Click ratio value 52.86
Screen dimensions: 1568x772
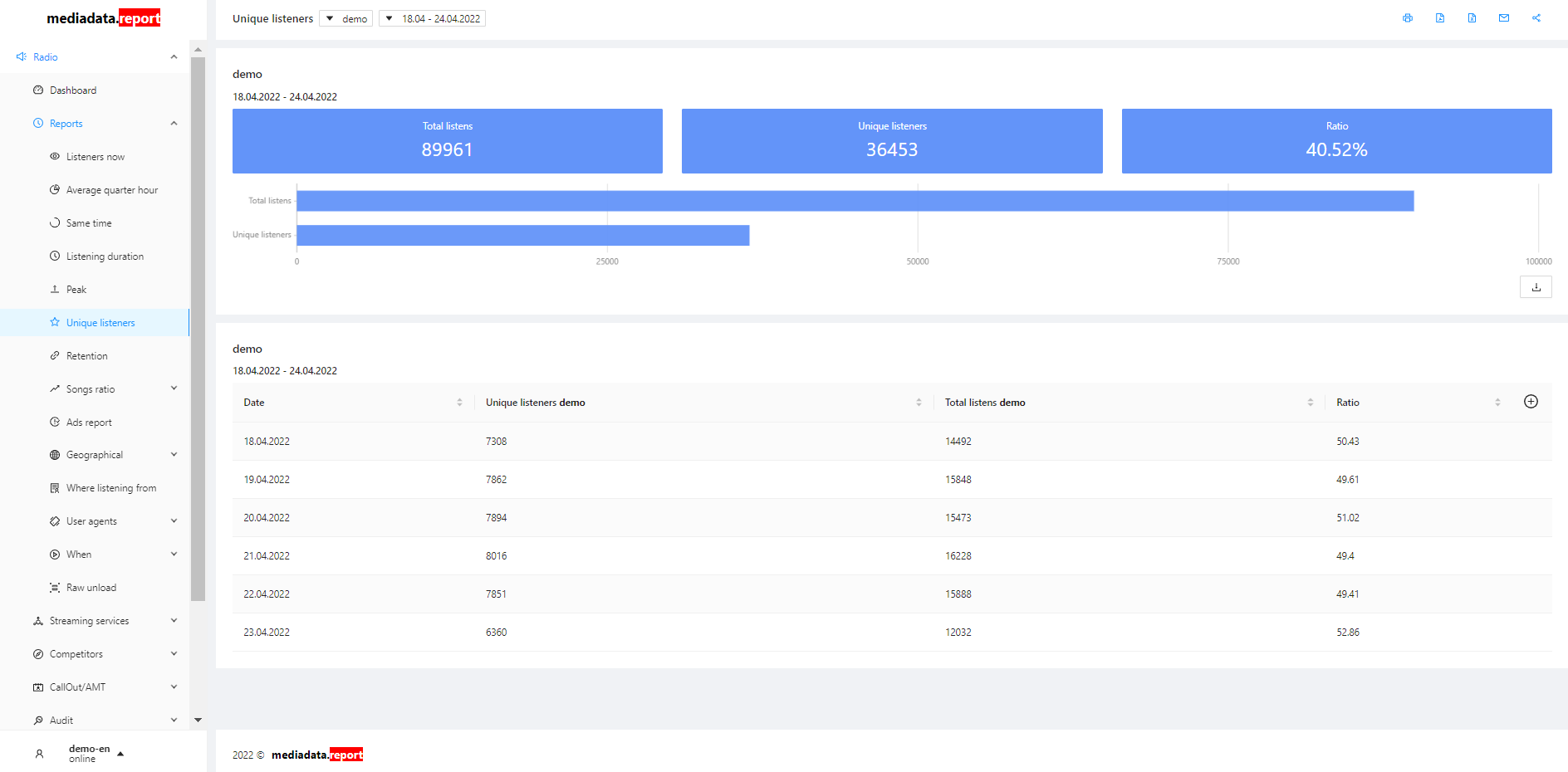click(1348, 633)
